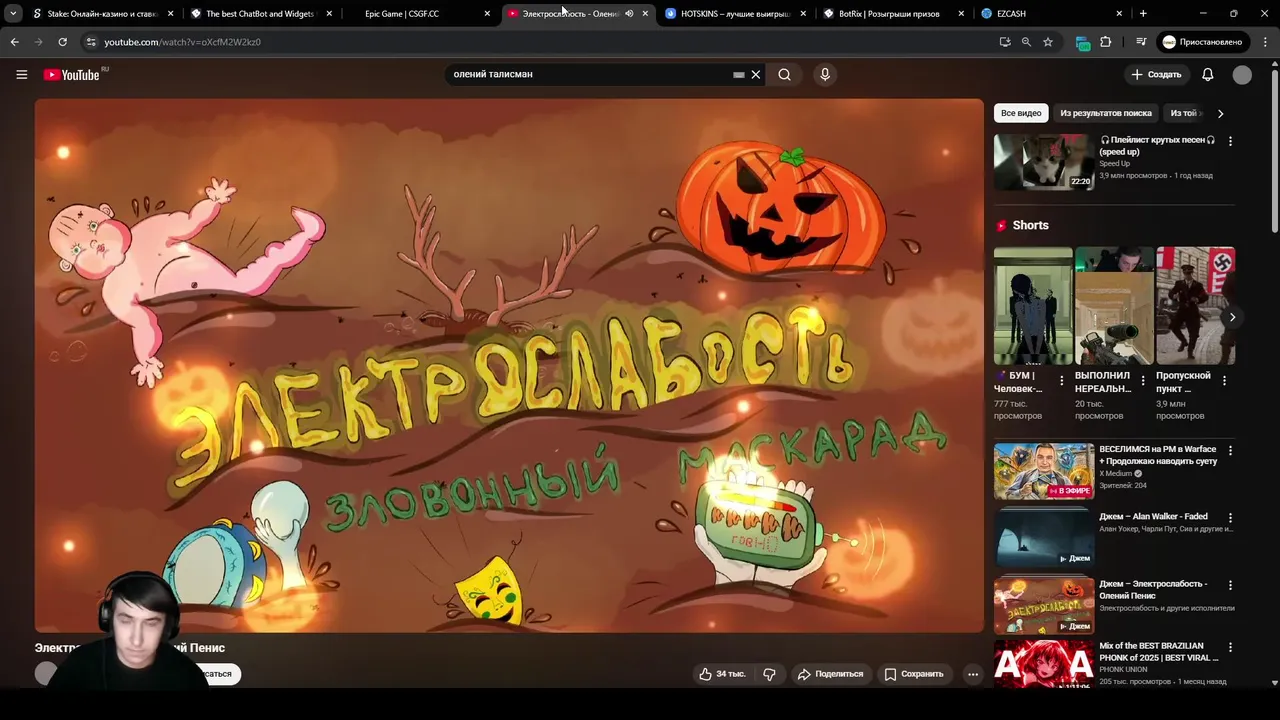Open the Speed Up channel link
The image size is (1280, 720).
click(1114, 164)
